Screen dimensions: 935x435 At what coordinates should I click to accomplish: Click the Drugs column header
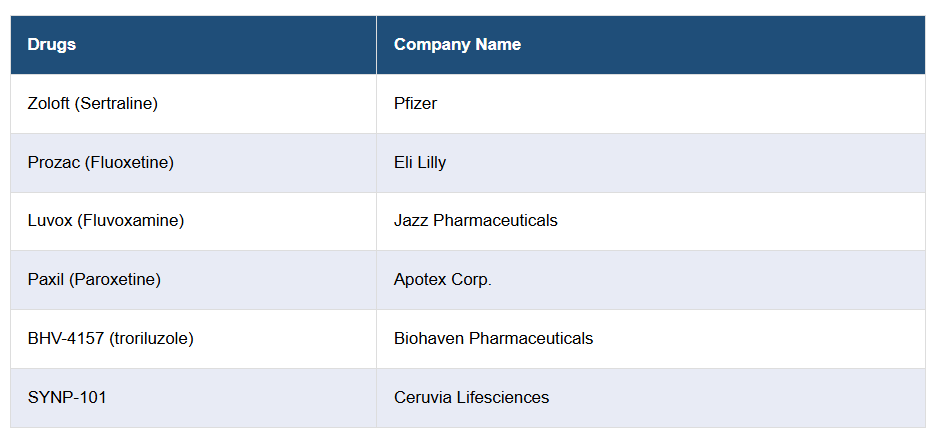[52, 45]
